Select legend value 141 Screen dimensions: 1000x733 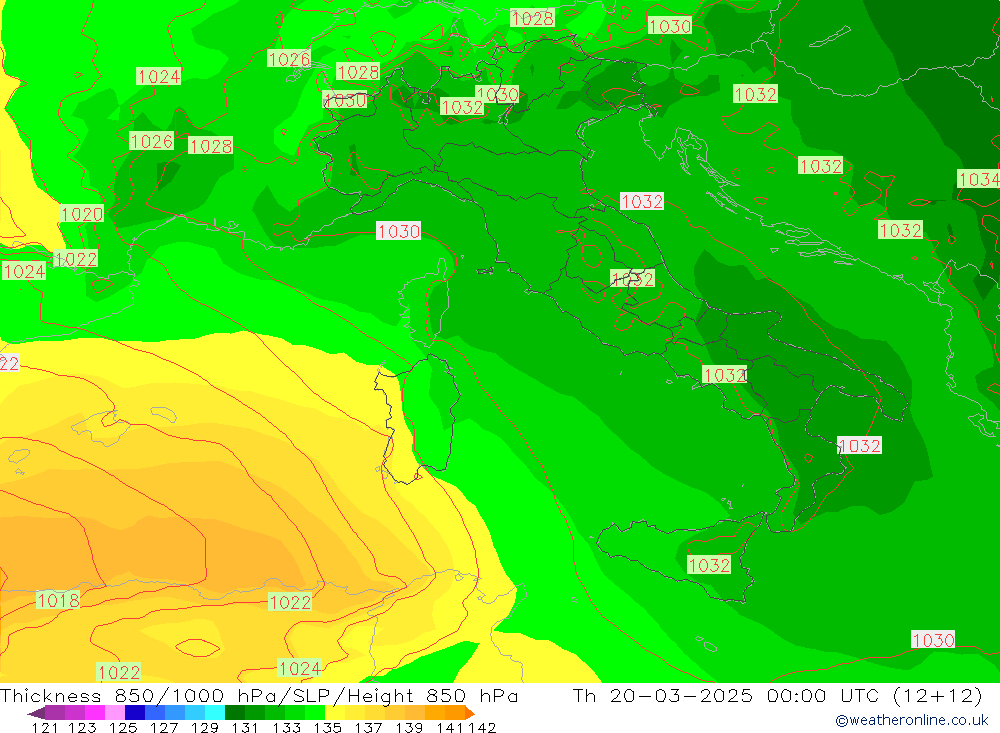[x=450, y=728]
